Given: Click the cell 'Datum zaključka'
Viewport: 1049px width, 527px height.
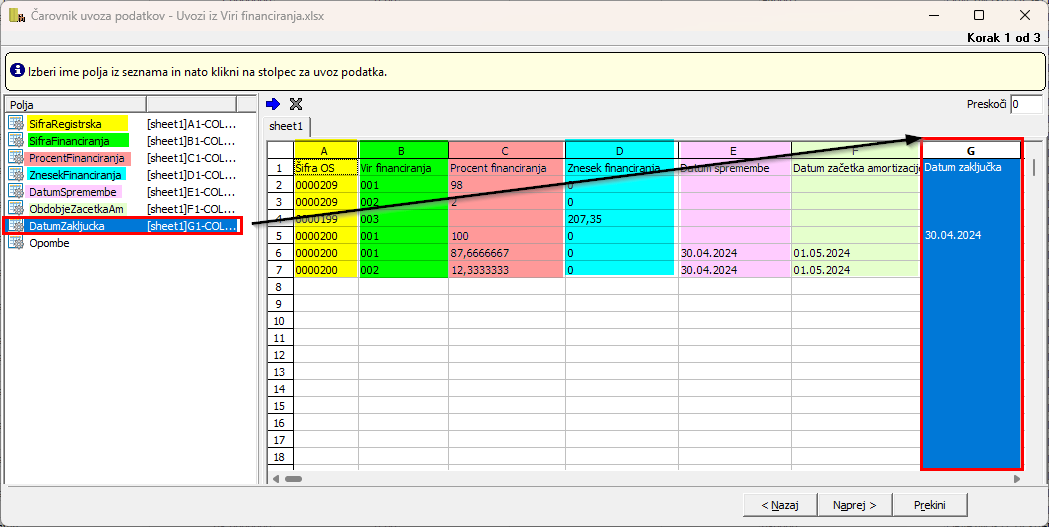Looking at the screenshot, I should click(x=971, y=168).
